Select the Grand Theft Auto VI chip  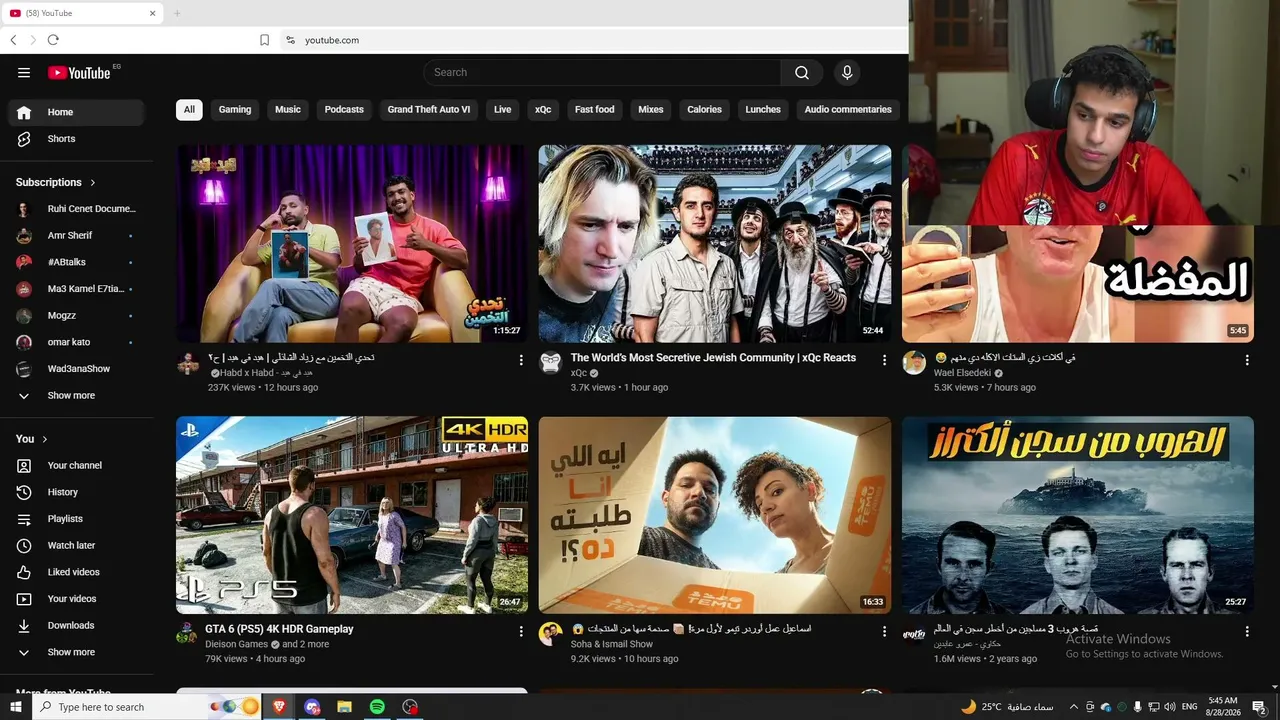tap(429, 110)
